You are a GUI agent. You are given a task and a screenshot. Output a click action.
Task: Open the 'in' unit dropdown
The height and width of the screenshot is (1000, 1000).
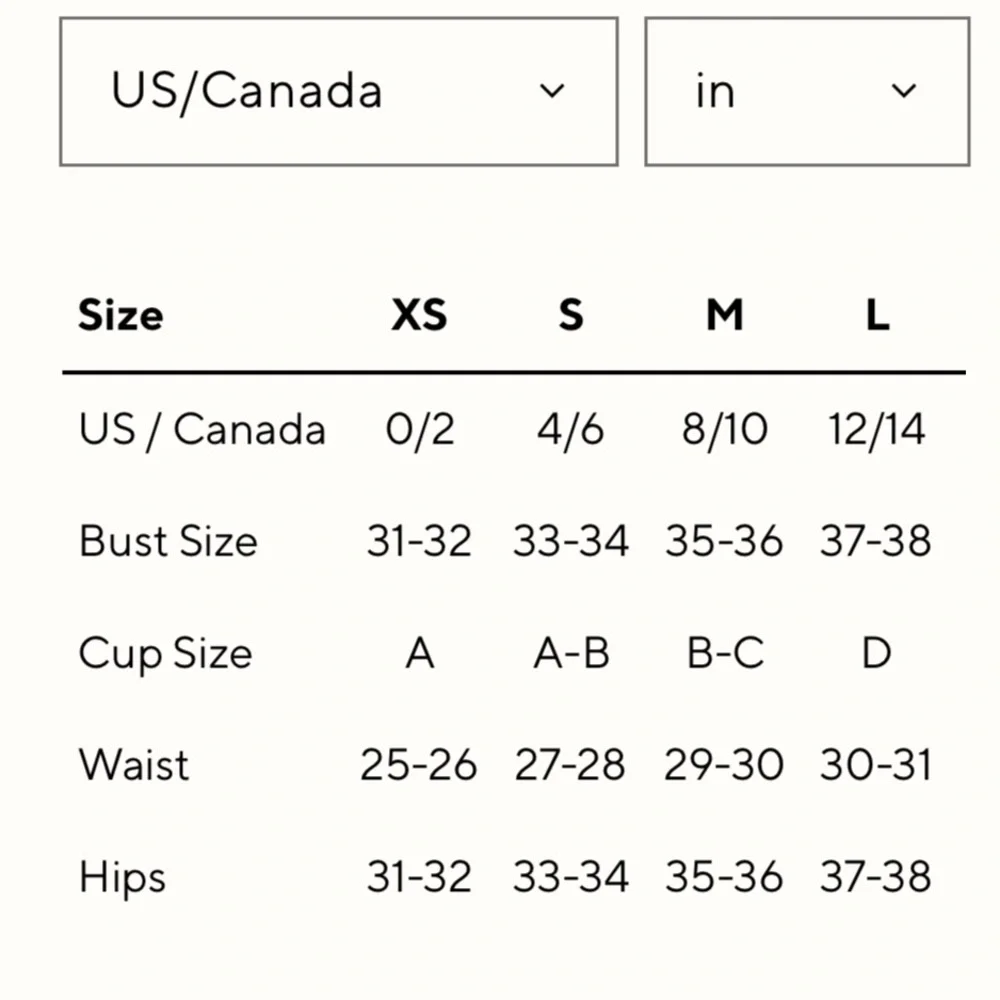pos(807,92)
